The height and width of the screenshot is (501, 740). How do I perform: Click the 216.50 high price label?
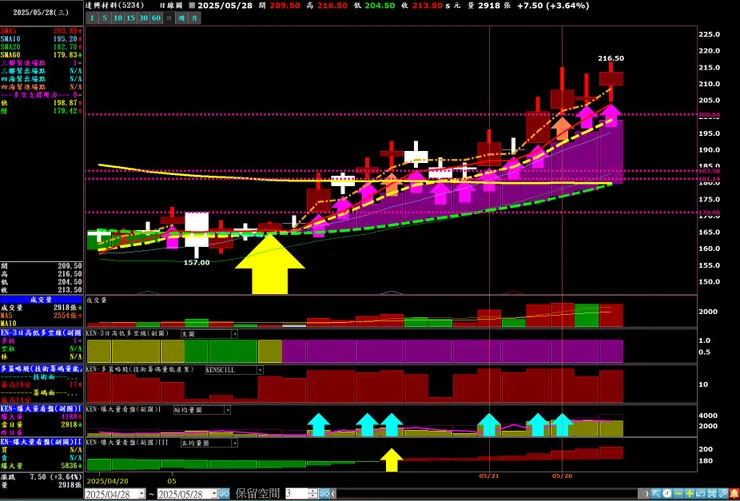[611, 58]
